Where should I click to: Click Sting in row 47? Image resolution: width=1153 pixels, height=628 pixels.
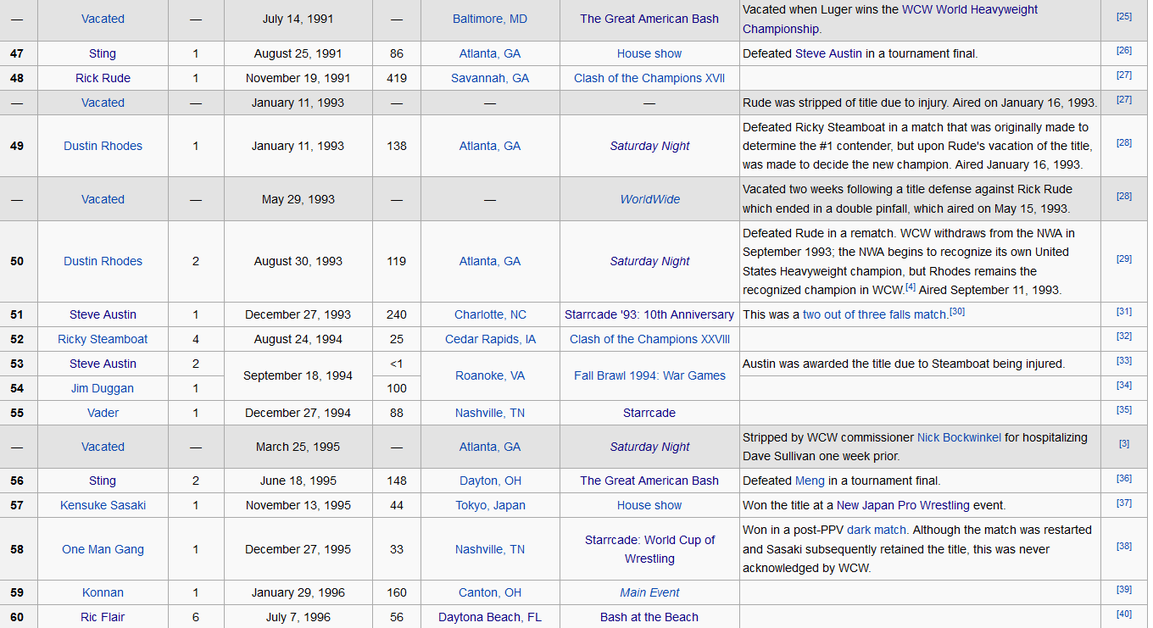point(102,54)
